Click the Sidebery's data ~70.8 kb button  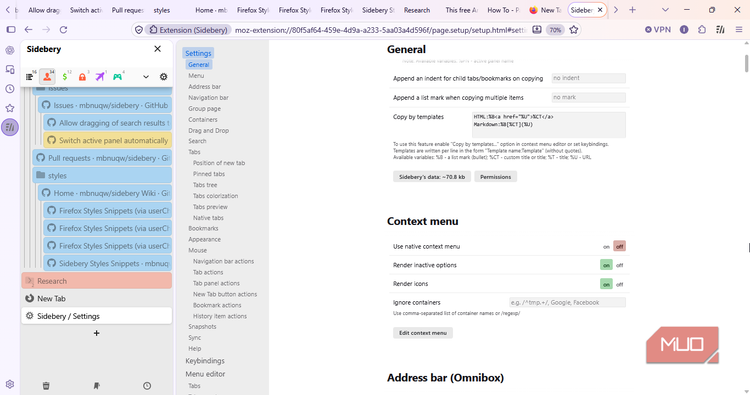tap(432, 177)
